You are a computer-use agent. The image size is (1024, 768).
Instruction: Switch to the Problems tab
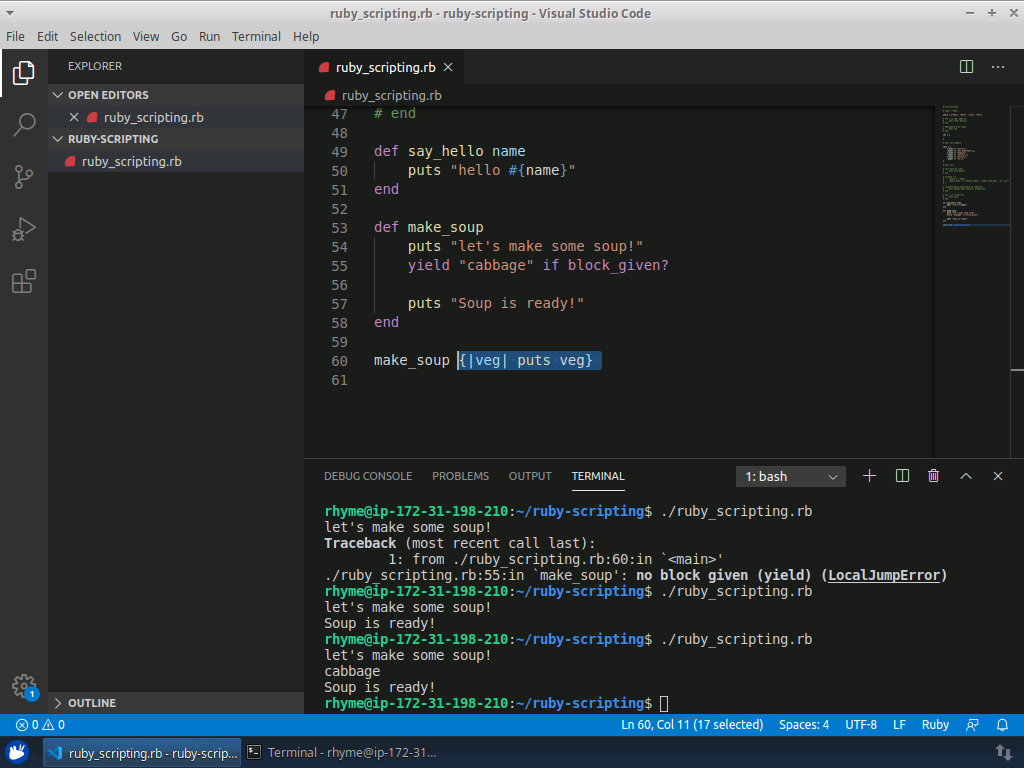pos(460,476)
